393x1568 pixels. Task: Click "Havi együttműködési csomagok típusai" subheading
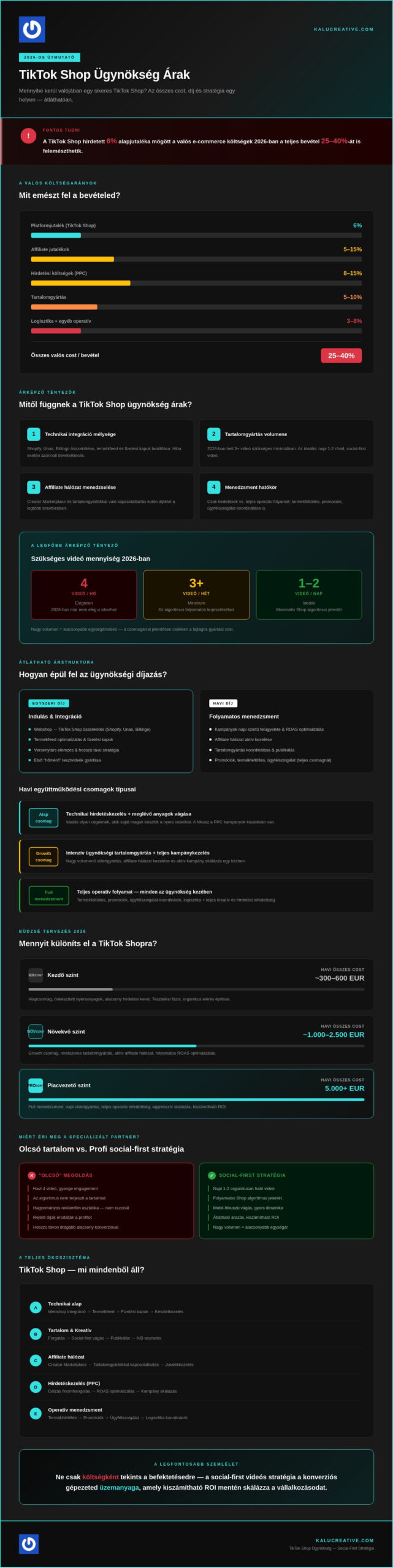pyautogui.click(x=77, y=789)
